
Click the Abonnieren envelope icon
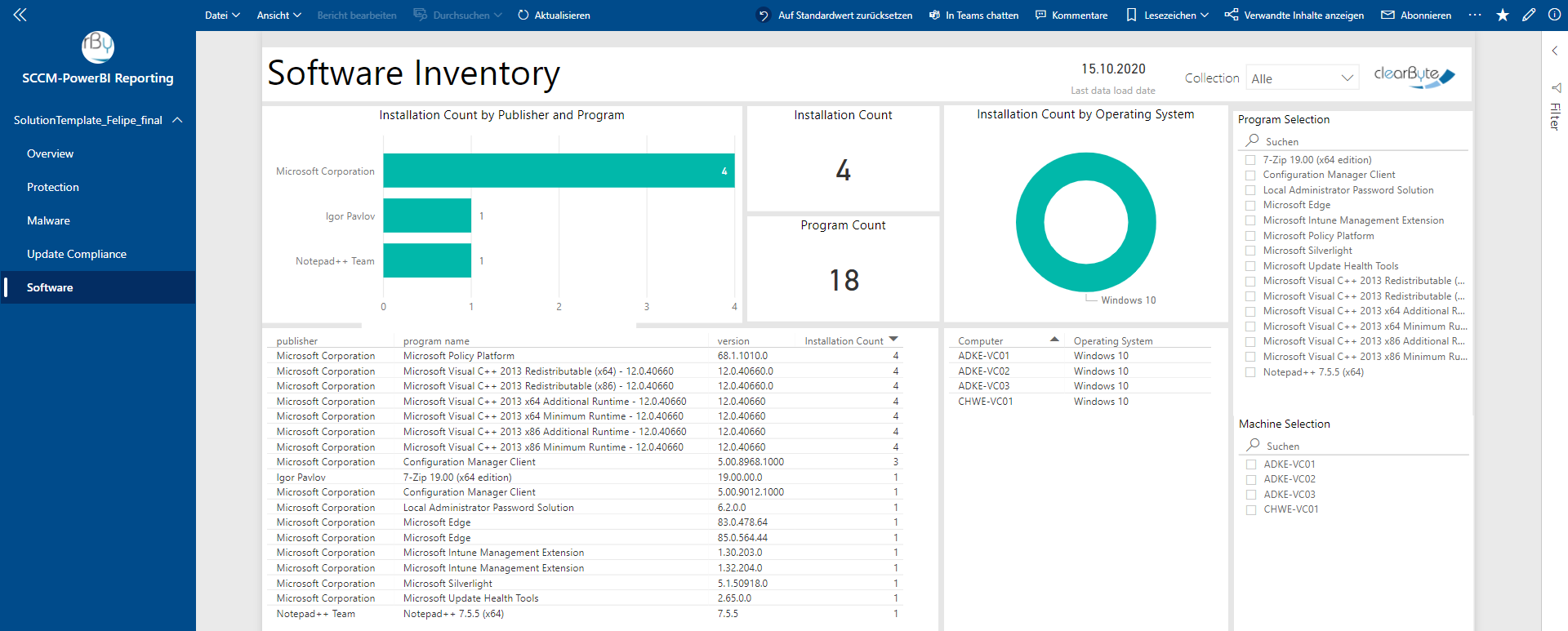(x=1388, y=15)
